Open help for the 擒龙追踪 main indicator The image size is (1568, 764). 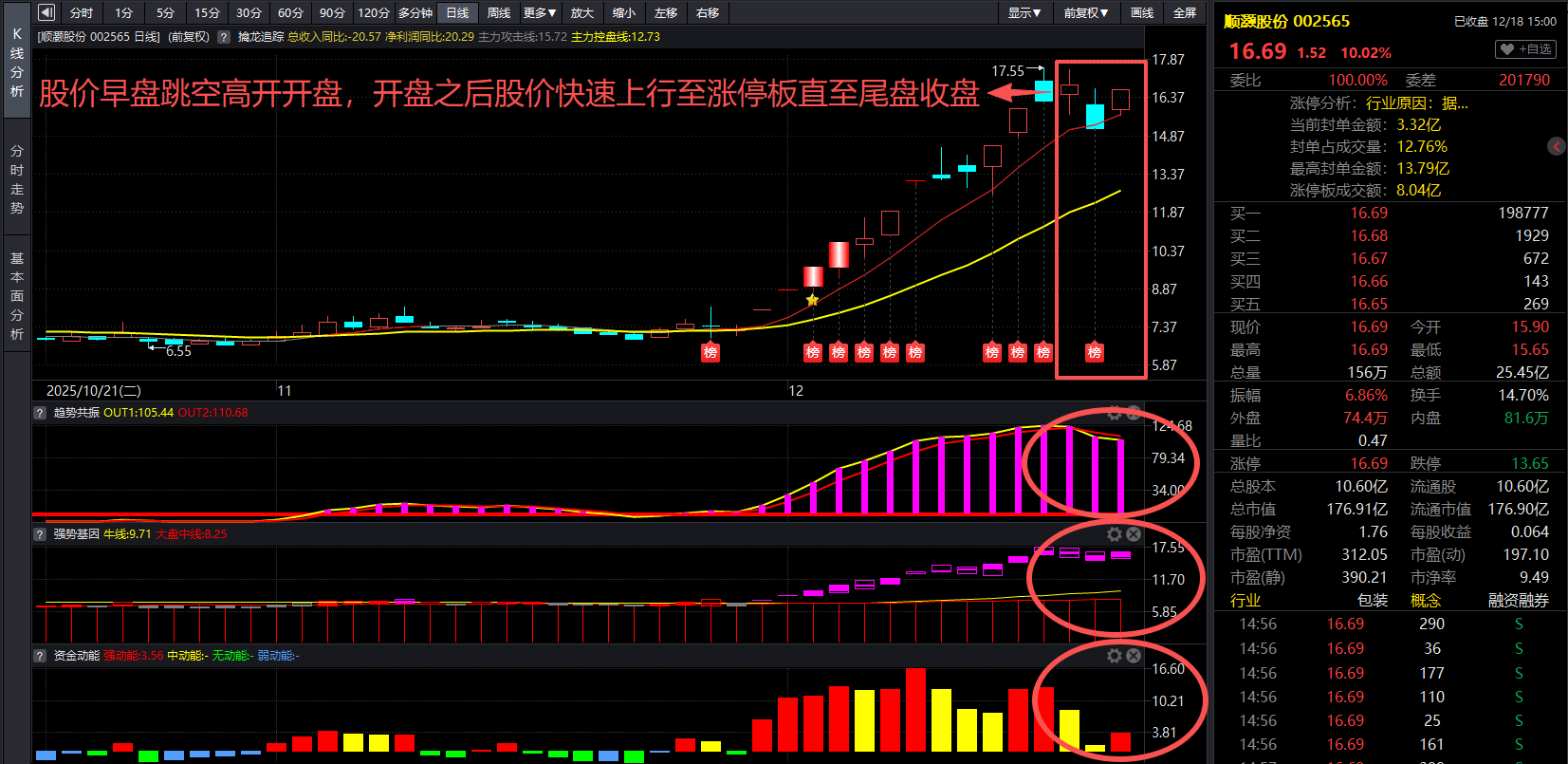coord(224,37)
